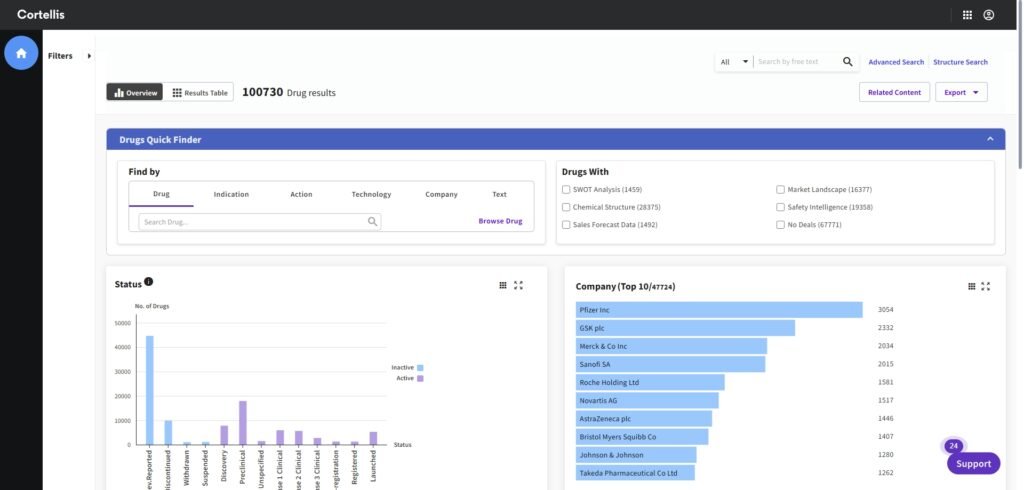
Task: Open the apps grid icon in header
Action: click(x=967, y=15)
